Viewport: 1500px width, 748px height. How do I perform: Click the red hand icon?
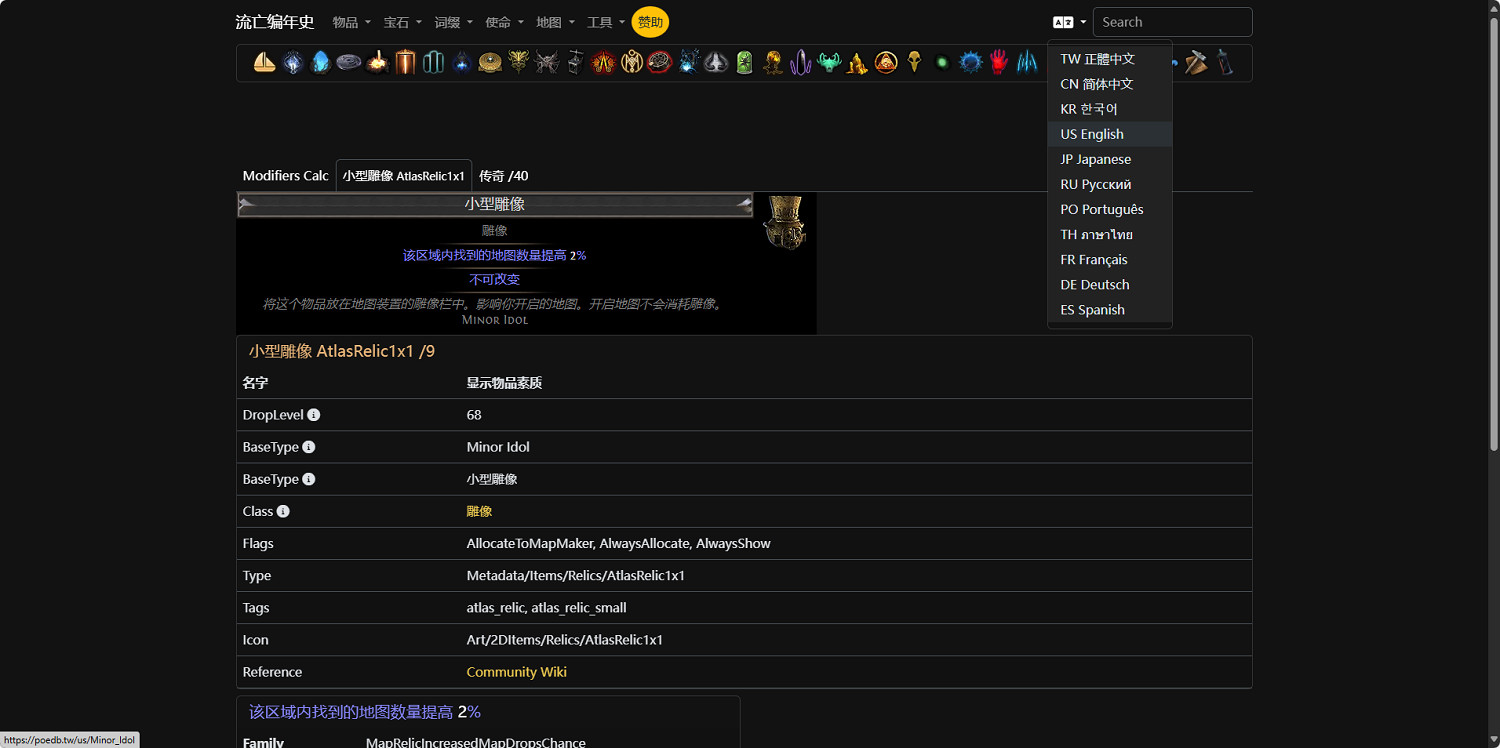pyautogui.click(x=999, y=63)
